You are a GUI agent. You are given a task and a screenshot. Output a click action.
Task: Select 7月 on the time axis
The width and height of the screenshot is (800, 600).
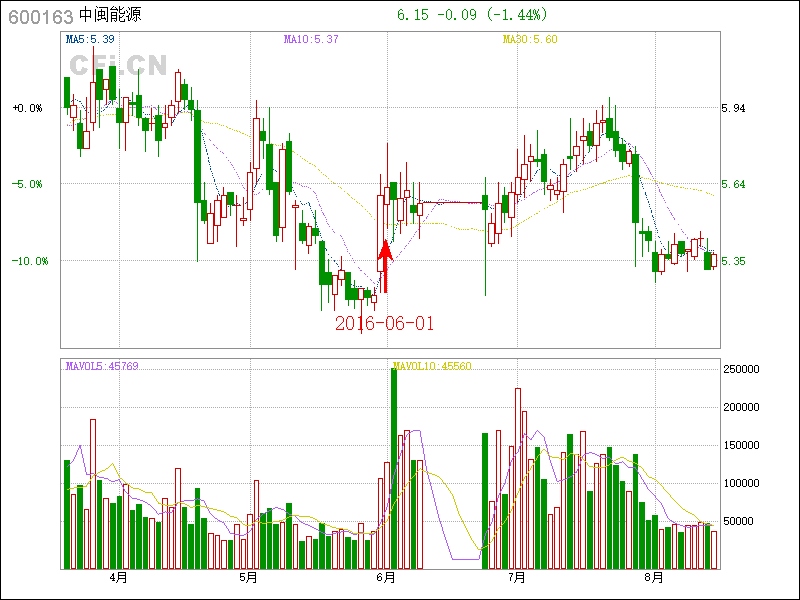516,578
